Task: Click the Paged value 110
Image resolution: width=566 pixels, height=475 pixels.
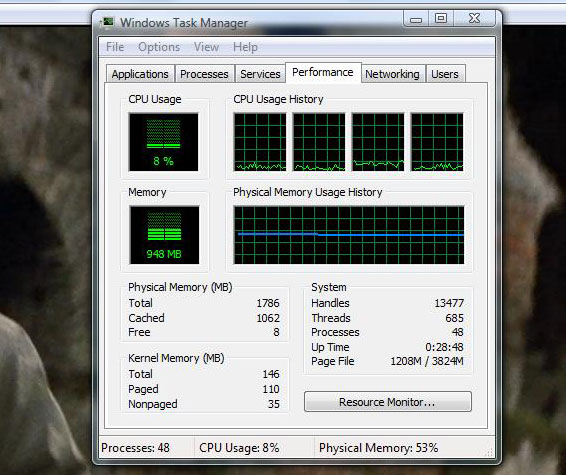Action: (271, 389)
